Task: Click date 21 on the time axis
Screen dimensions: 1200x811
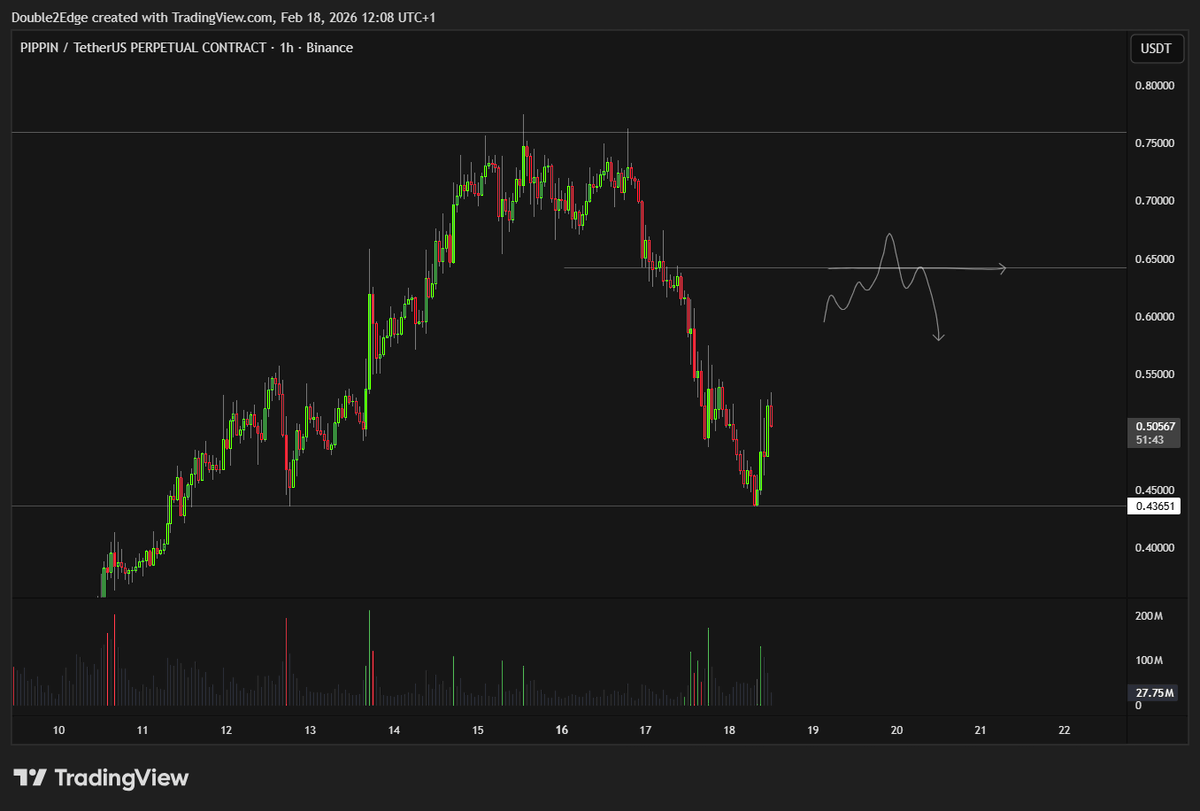Action: [980, 730]
